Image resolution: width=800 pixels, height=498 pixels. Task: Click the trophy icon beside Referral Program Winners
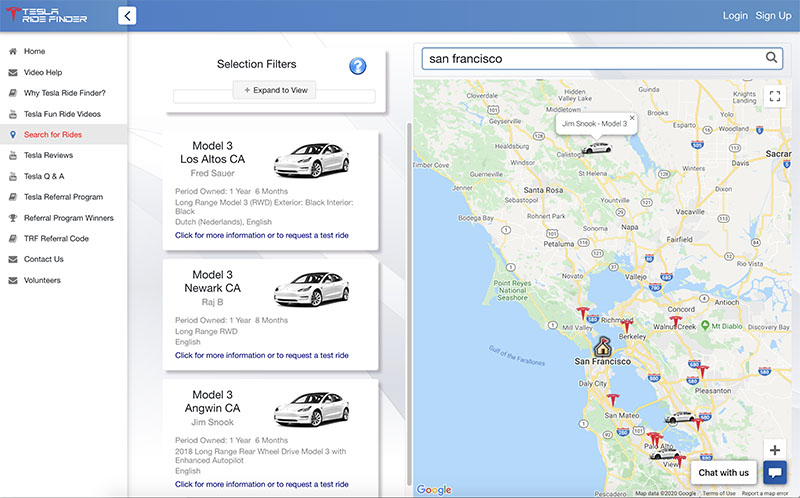tap(13, 218)
